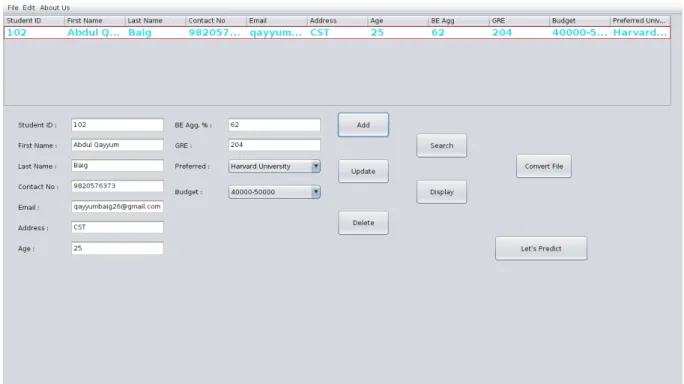
Task: Select the '204' GRE table cell
Action: (x=519, y=33)
